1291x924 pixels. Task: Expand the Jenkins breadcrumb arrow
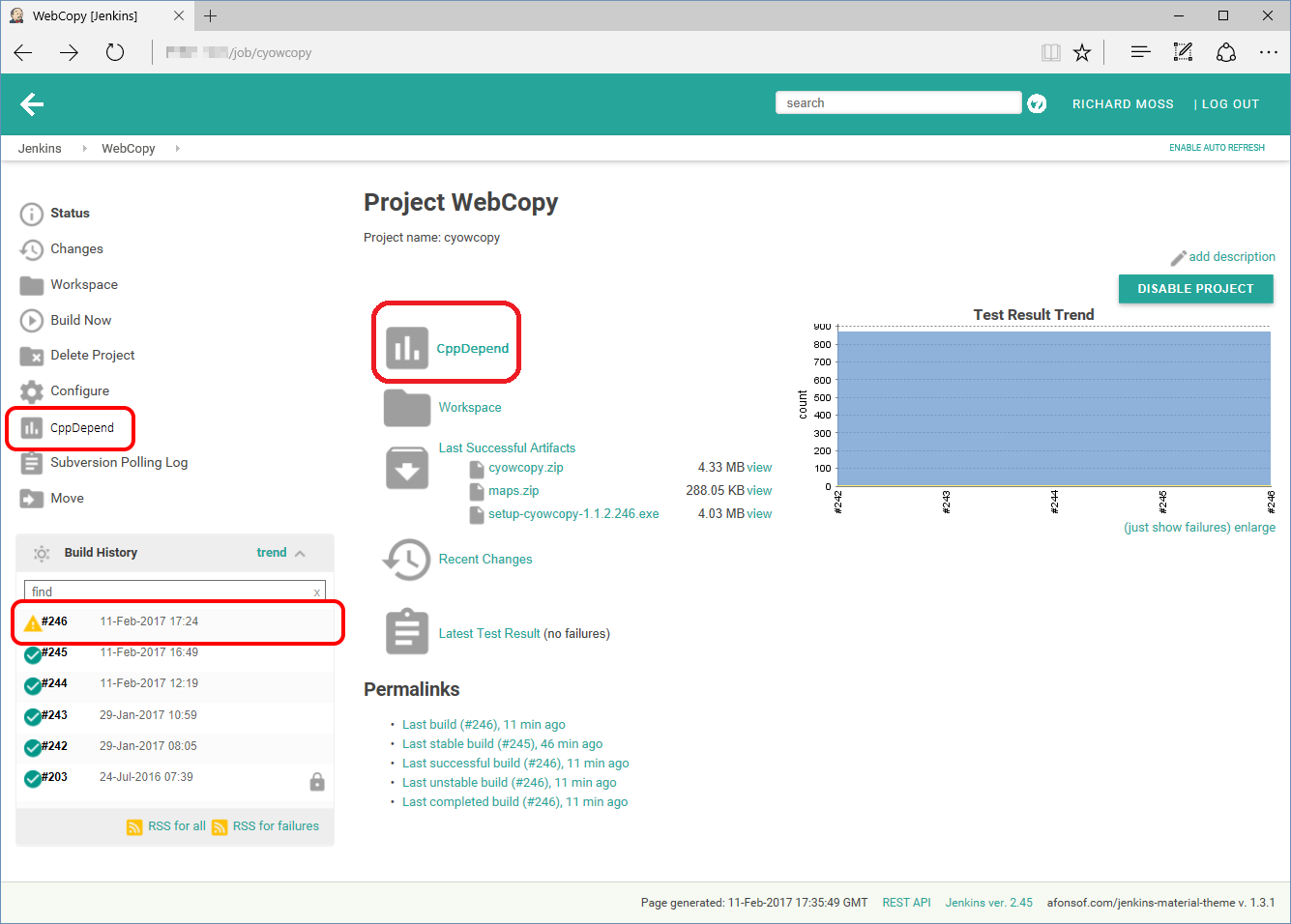84,149
